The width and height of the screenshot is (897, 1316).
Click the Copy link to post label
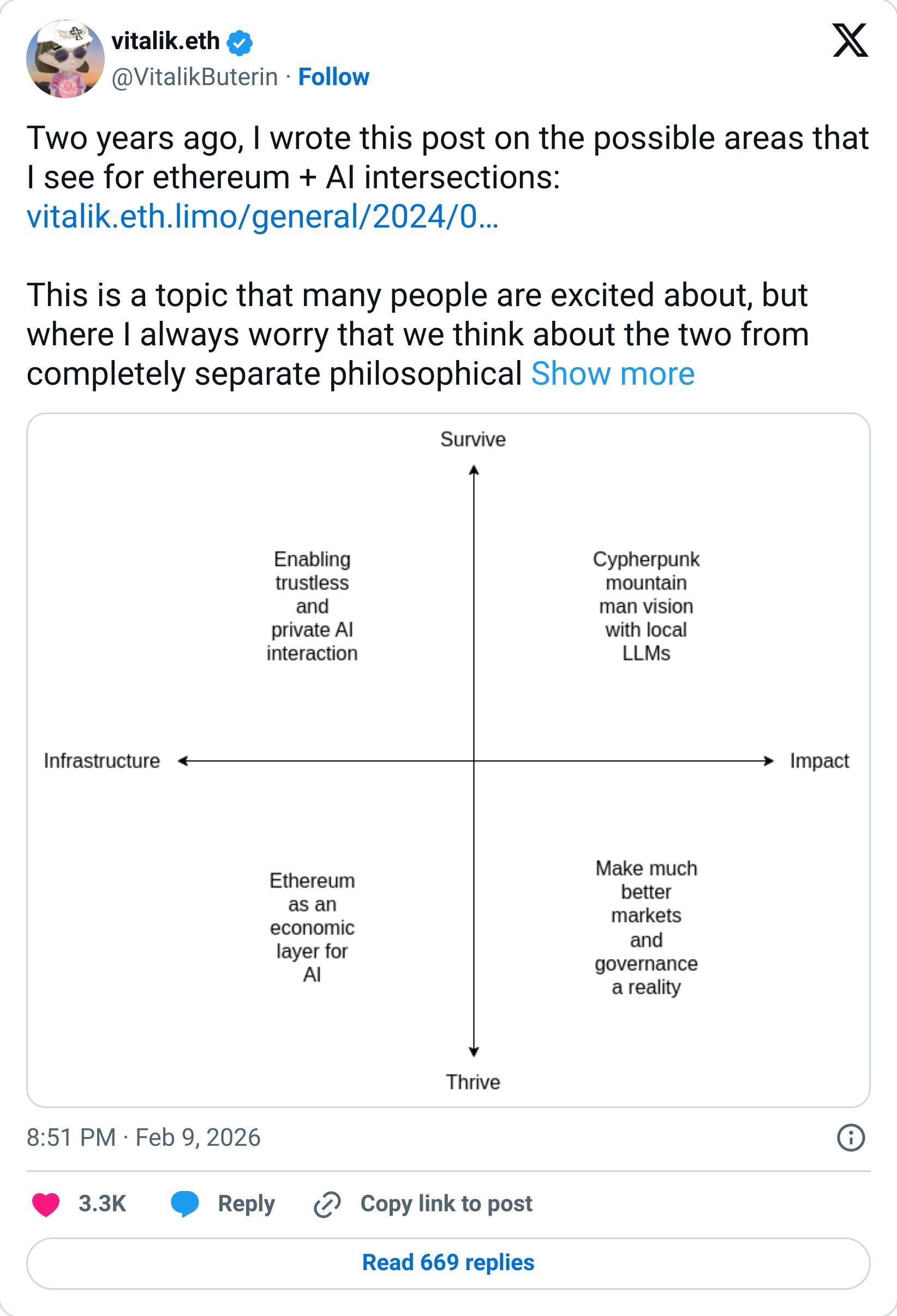pyautogui.click(x=447, y=1202)
